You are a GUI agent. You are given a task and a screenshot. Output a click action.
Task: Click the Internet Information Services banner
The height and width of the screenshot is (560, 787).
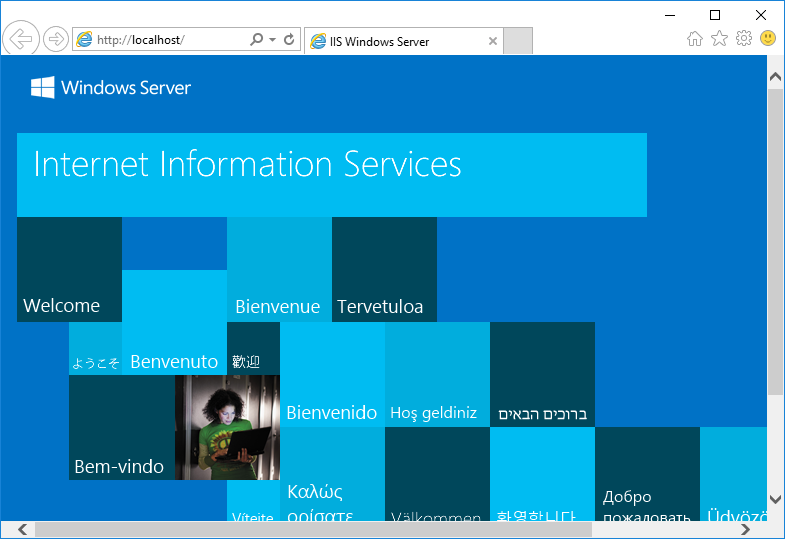pyautogui.click(x=332, y=175)
